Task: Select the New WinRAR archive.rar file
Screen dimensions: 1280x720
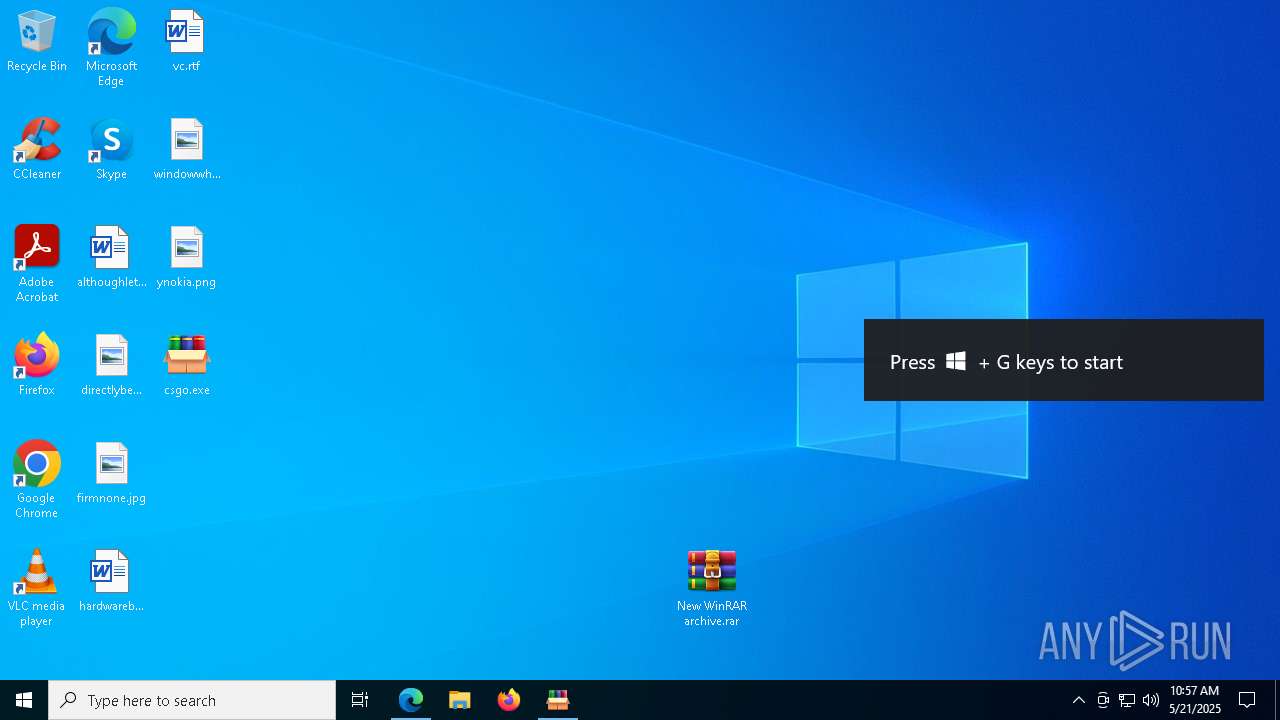Action: click(712, 588)
